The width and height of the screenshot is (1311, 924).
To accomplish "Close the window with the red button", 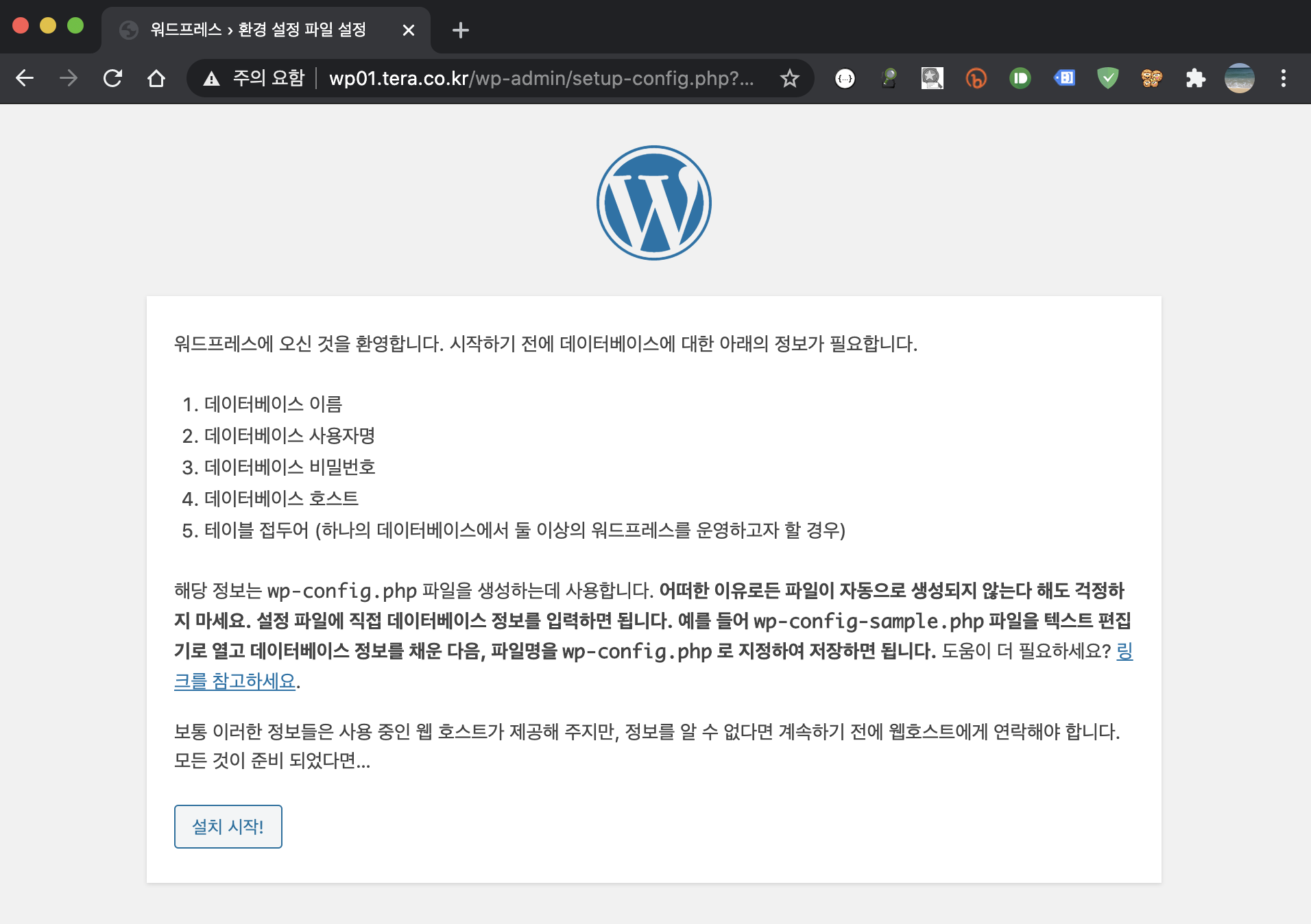I will point(21,25).
